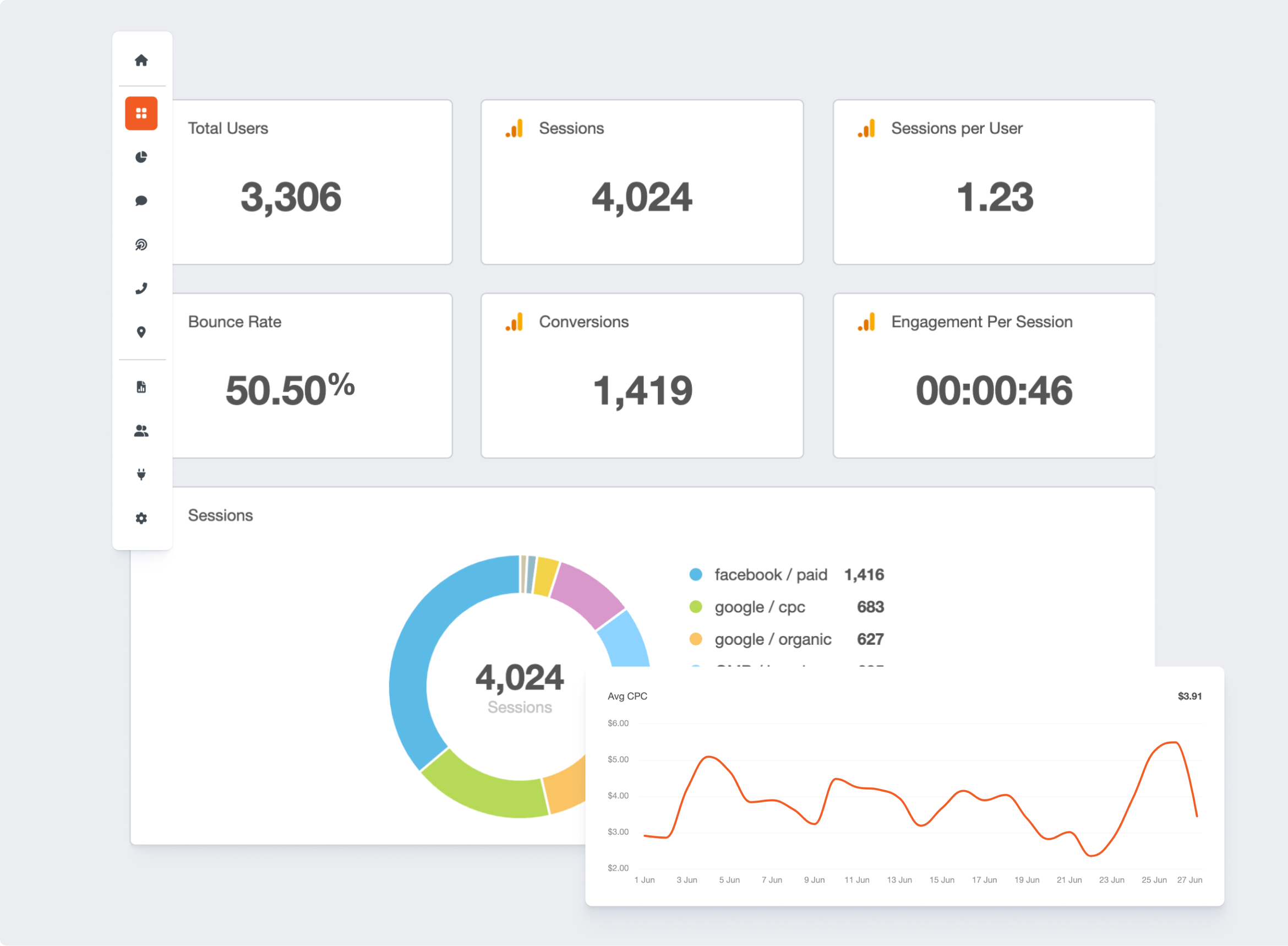Open the reports document icon
This screenshot has width=1288, height=946.
click(x=141, y=387)
